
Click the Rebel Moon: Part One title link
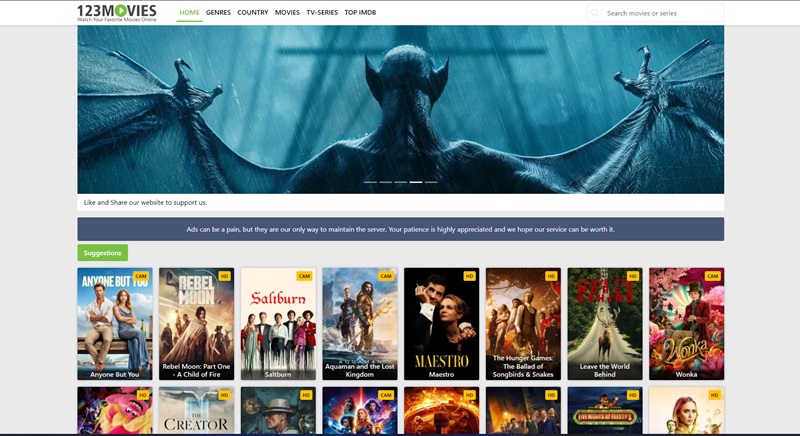pyautogui.click(x=196, y=370)
